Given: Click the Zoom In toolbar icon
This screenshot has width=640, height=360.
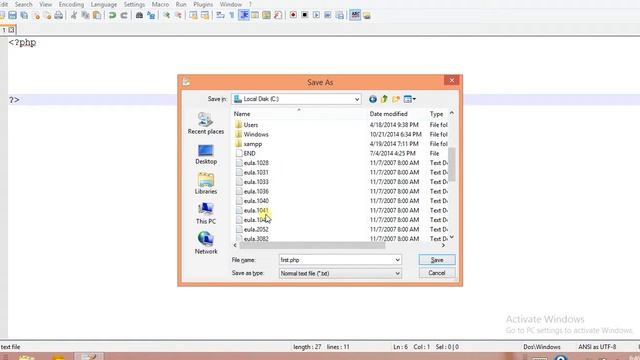Looking at the screenshot, I should pos(167,15).
